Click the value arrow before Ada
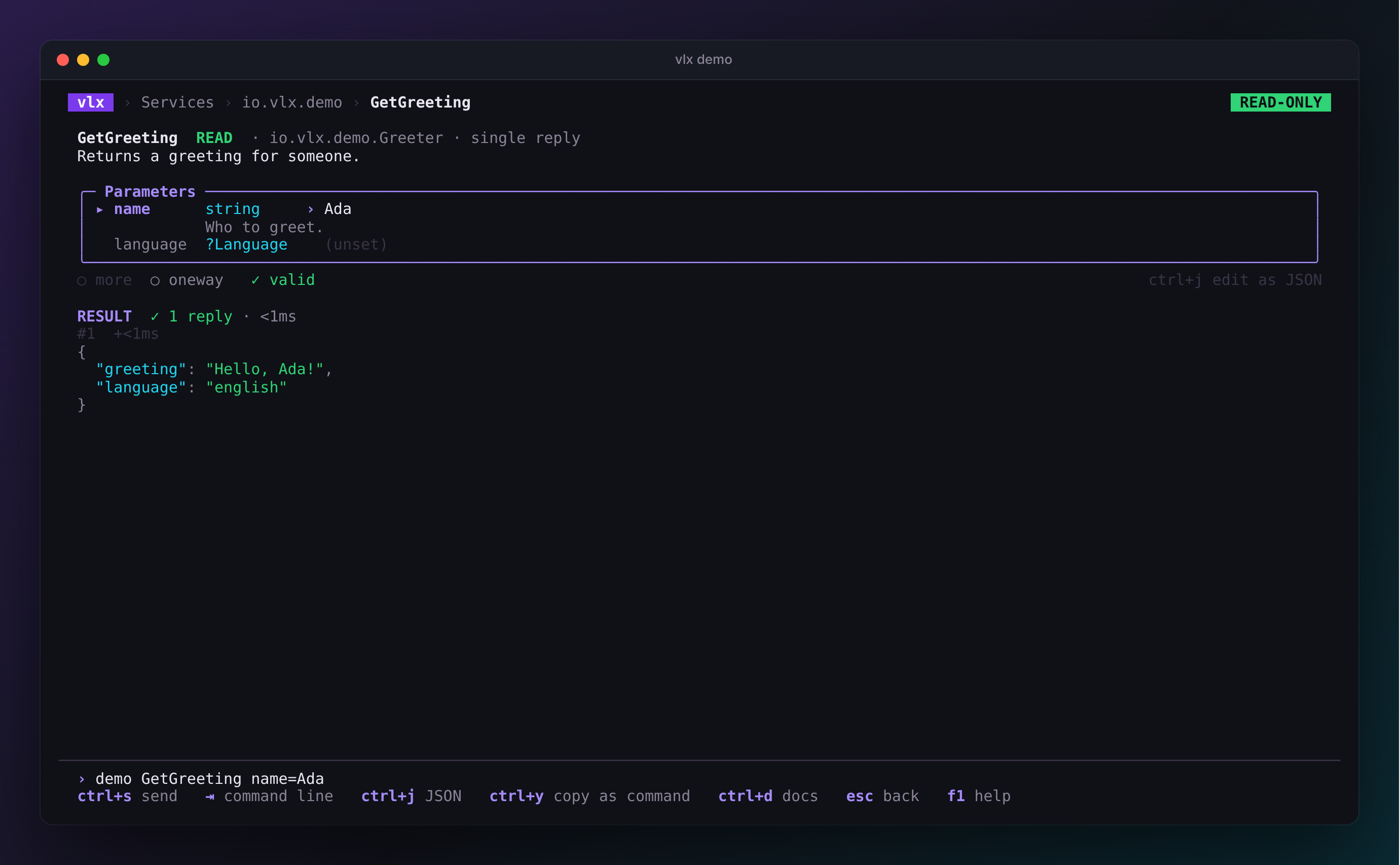Viewport: 1400px width, 865px height. point(311,210)
